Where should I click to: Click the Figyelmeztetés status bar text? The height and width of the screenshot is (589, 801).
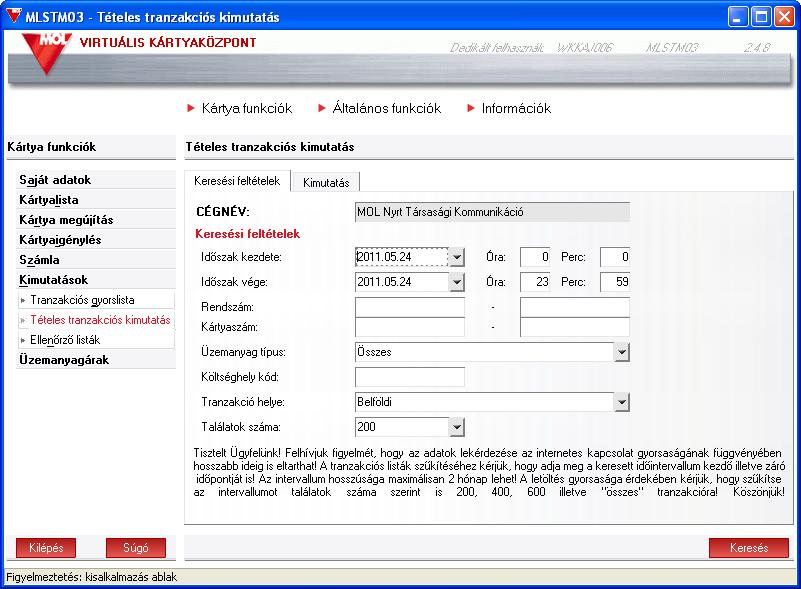coord(91,577)
